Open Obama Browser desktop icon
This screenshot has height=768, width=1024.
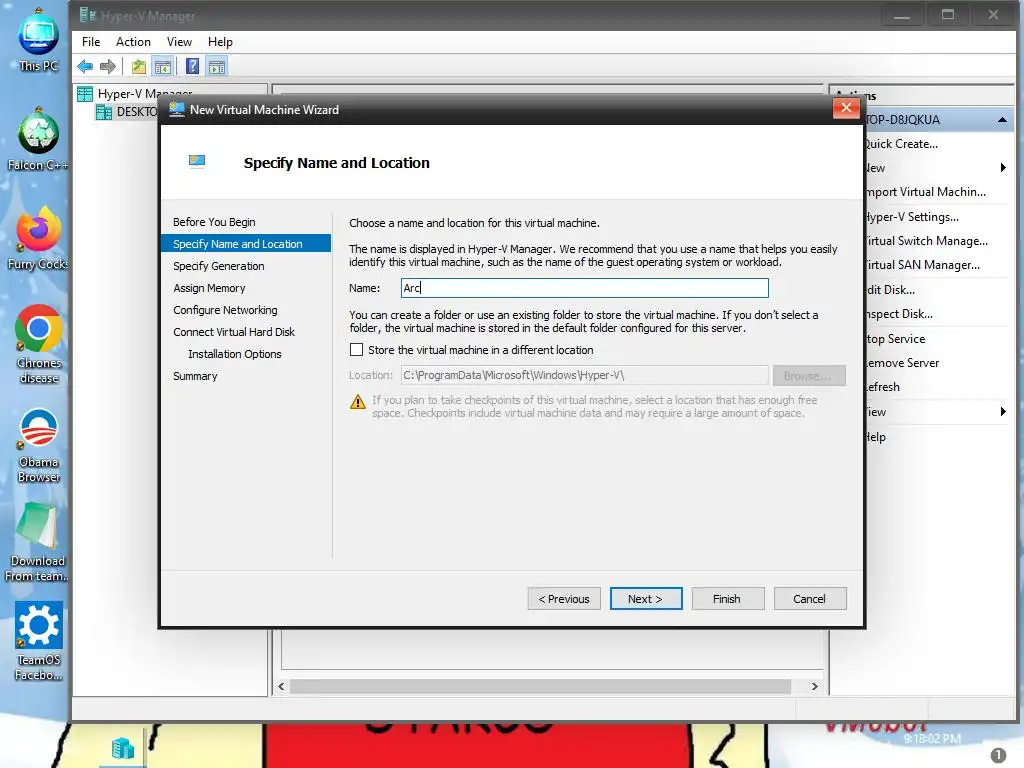(38, 445)
